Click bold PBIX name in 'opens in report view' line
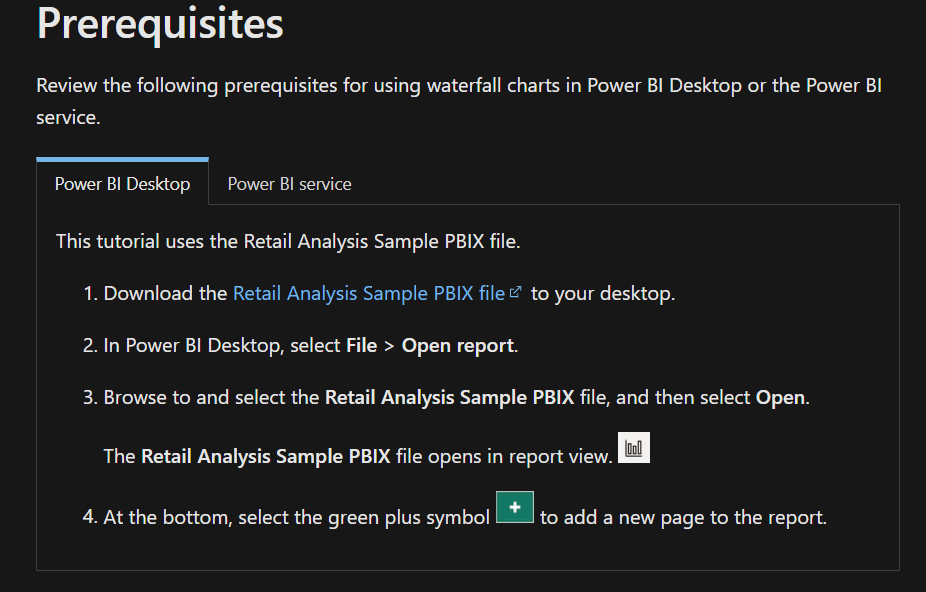This screenshot has width=926, height=592. click(x=266, y=456)
